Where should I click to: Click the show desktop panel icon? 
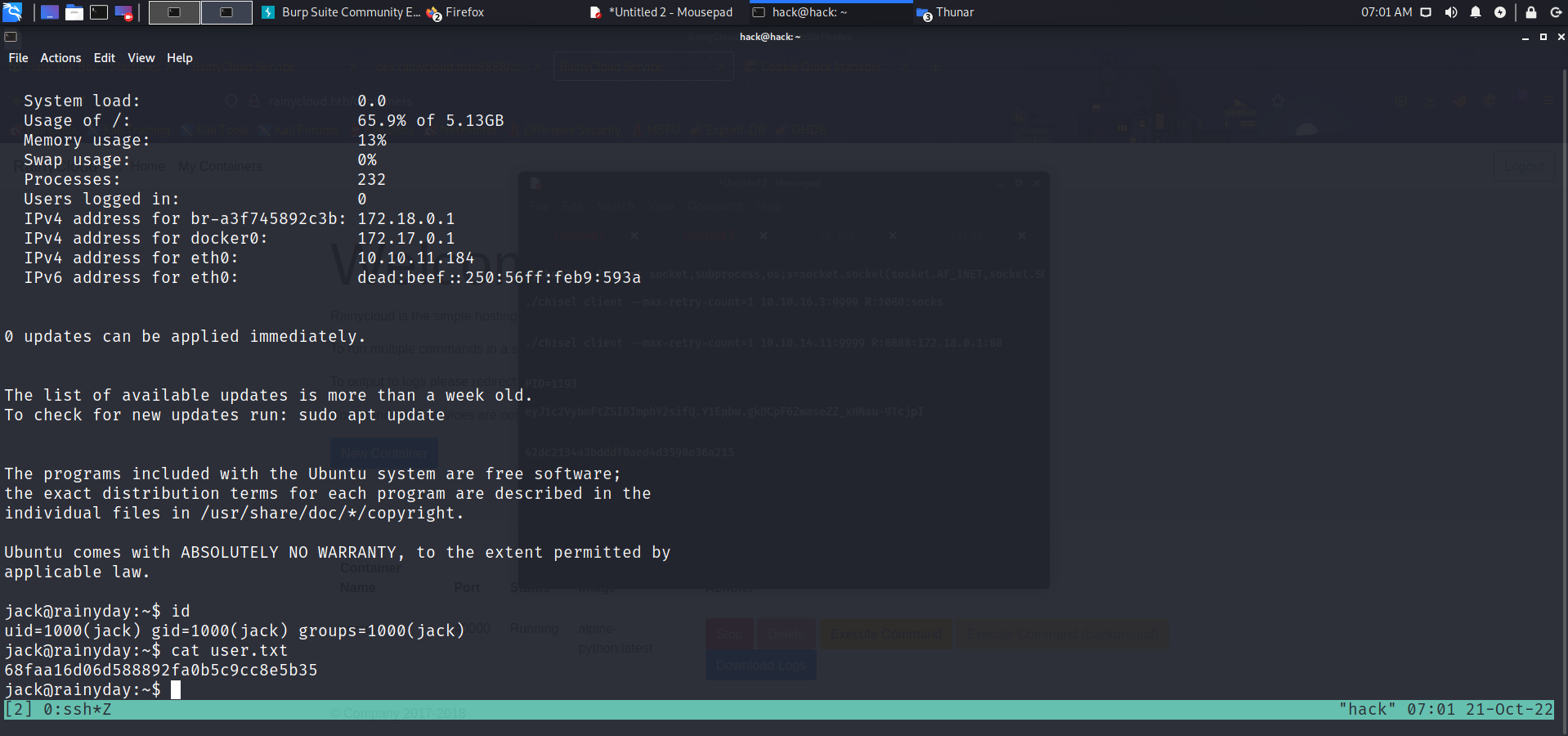click(x=50, y=12)
